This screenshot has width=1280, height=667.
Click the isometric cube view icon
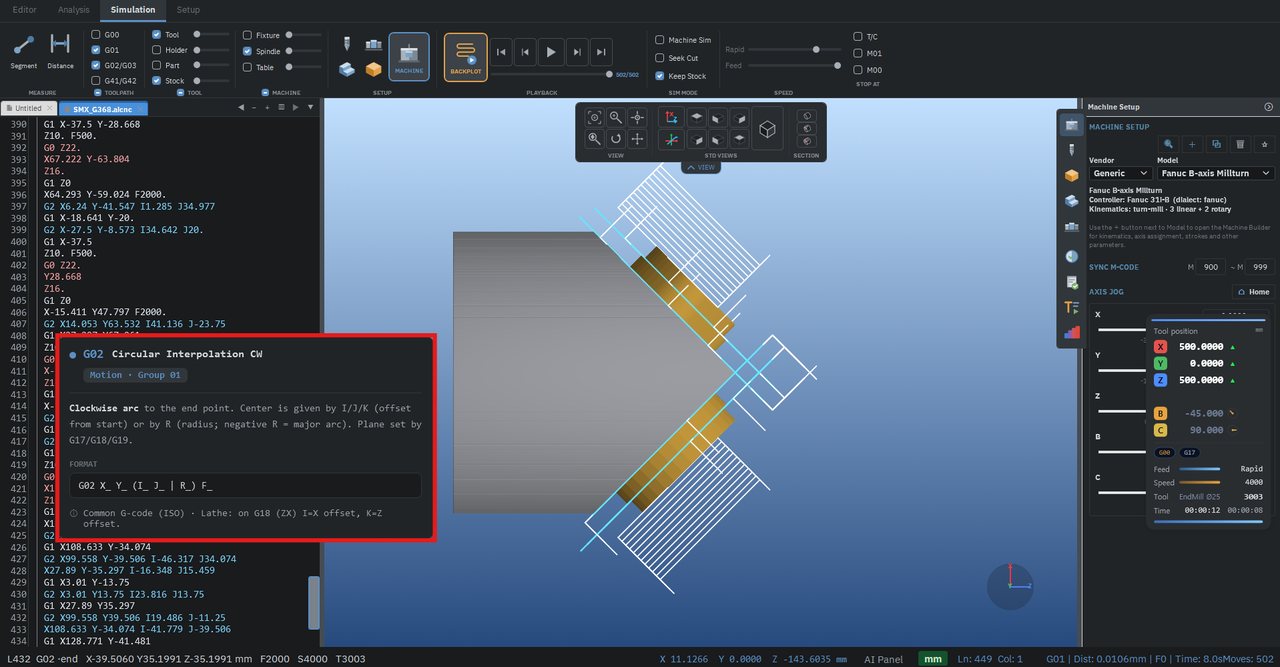(x=768, y=129)
